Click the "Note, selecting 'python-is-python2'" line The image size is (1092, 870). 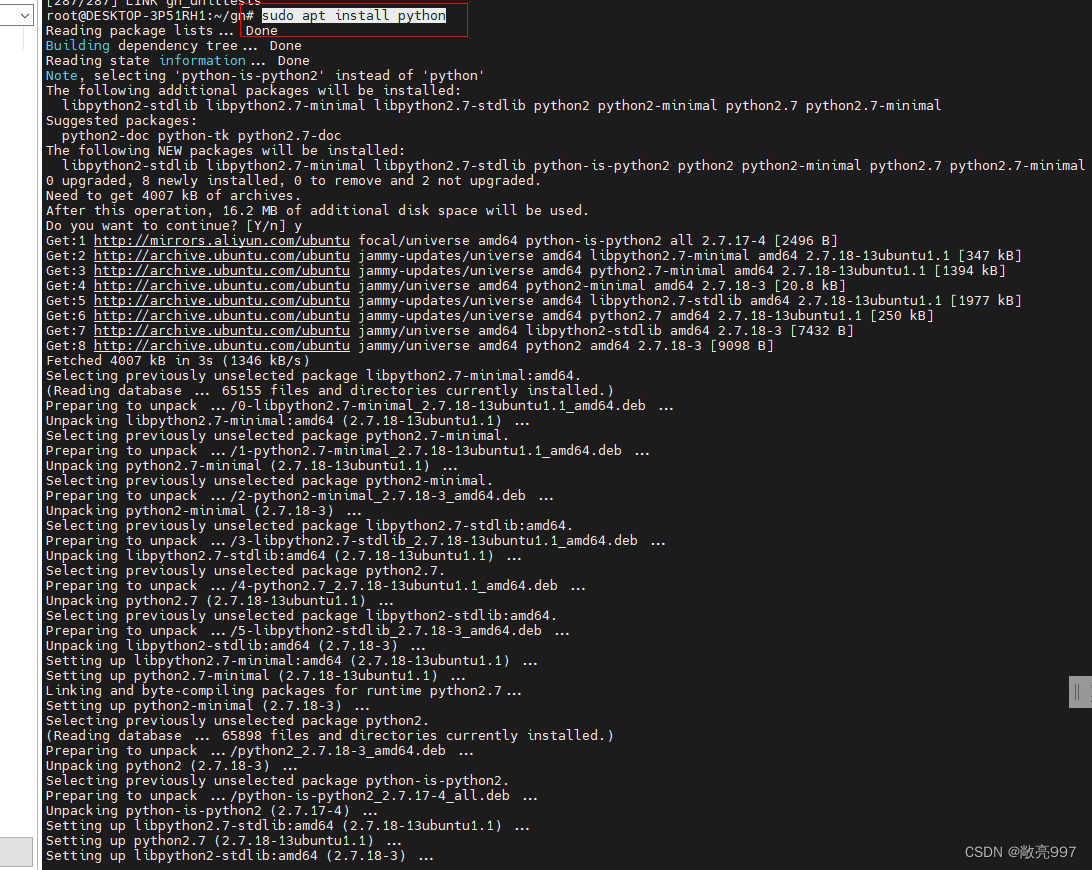(x=265, y=76)
